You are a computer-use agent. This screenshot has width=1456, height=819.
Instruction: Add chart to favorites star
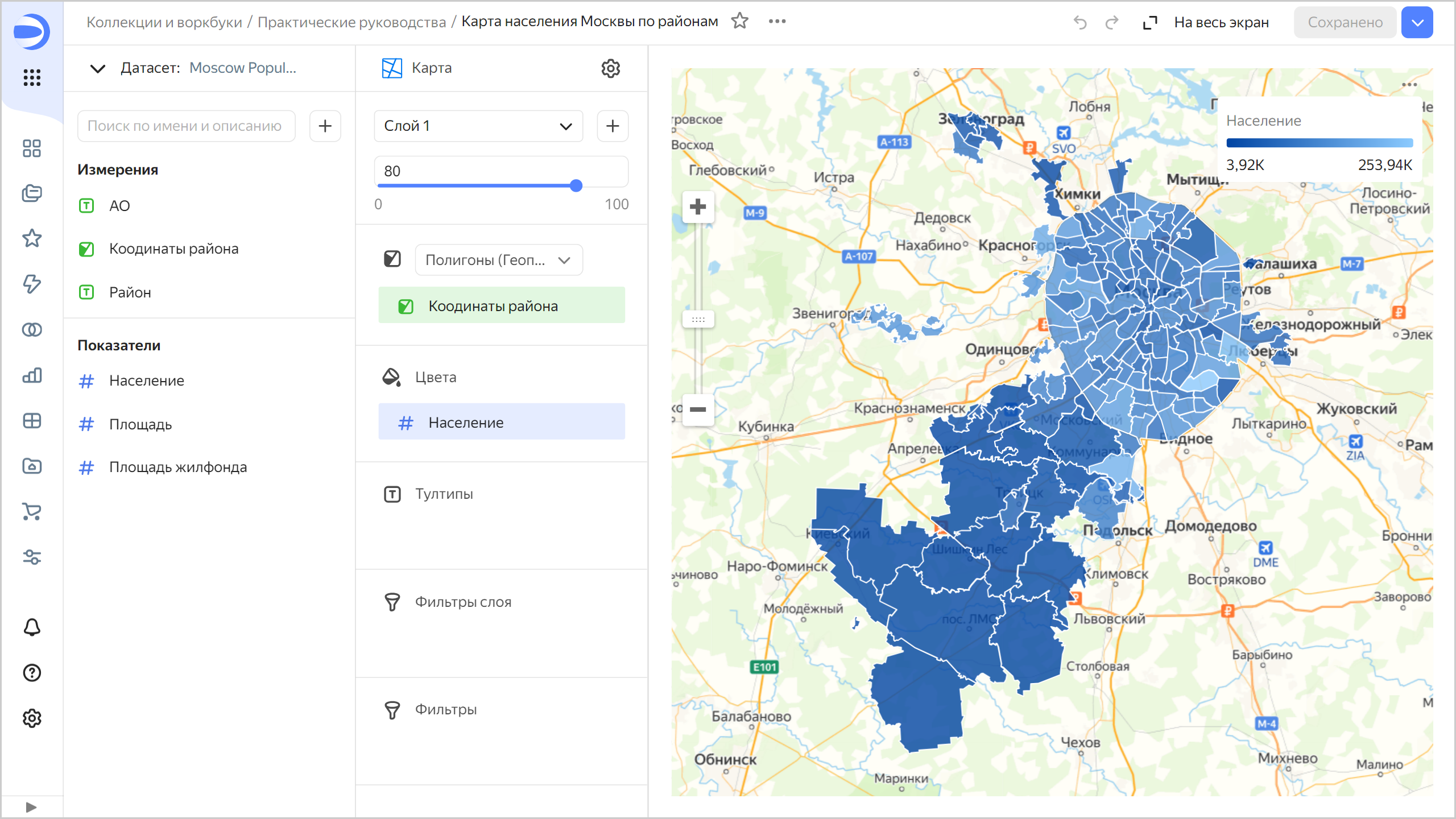[x=739, y=22]
